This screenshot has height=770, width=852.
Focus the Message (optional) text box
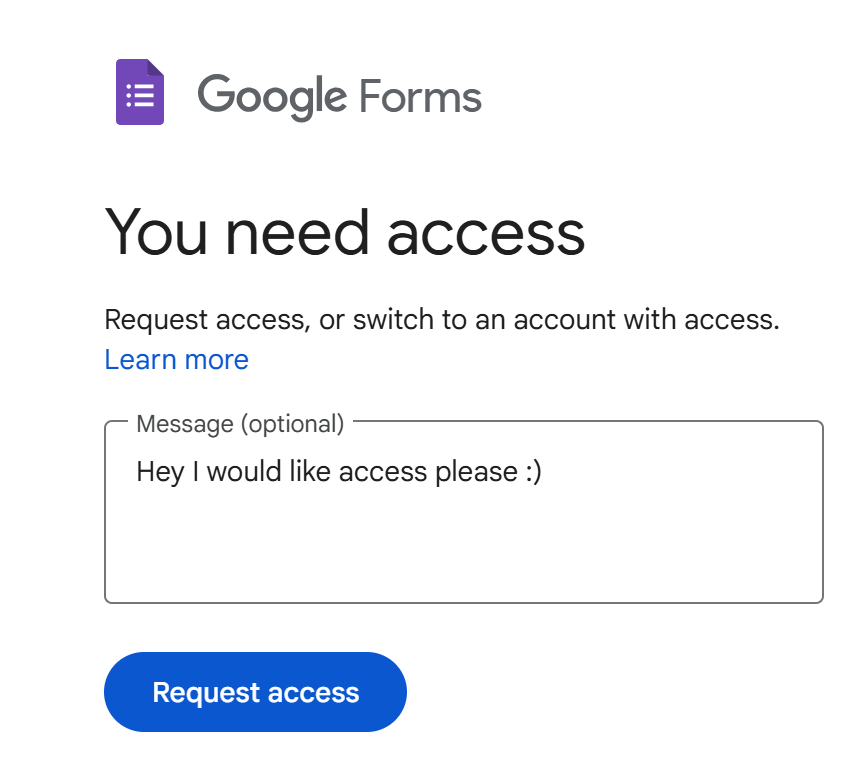pyautogui.click(x=464, y=512)
